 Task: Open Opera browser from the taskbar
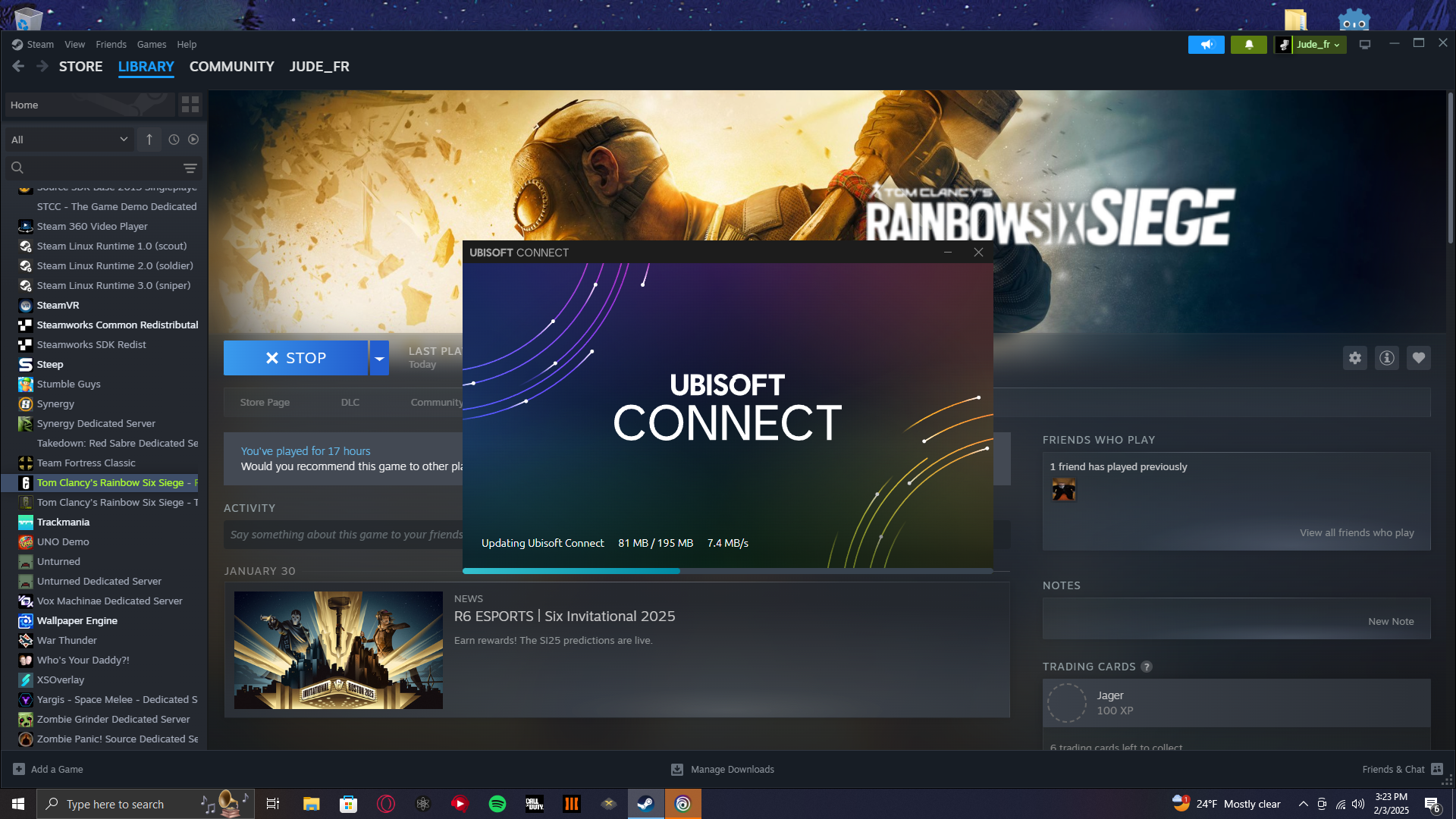tap(386, 804)
